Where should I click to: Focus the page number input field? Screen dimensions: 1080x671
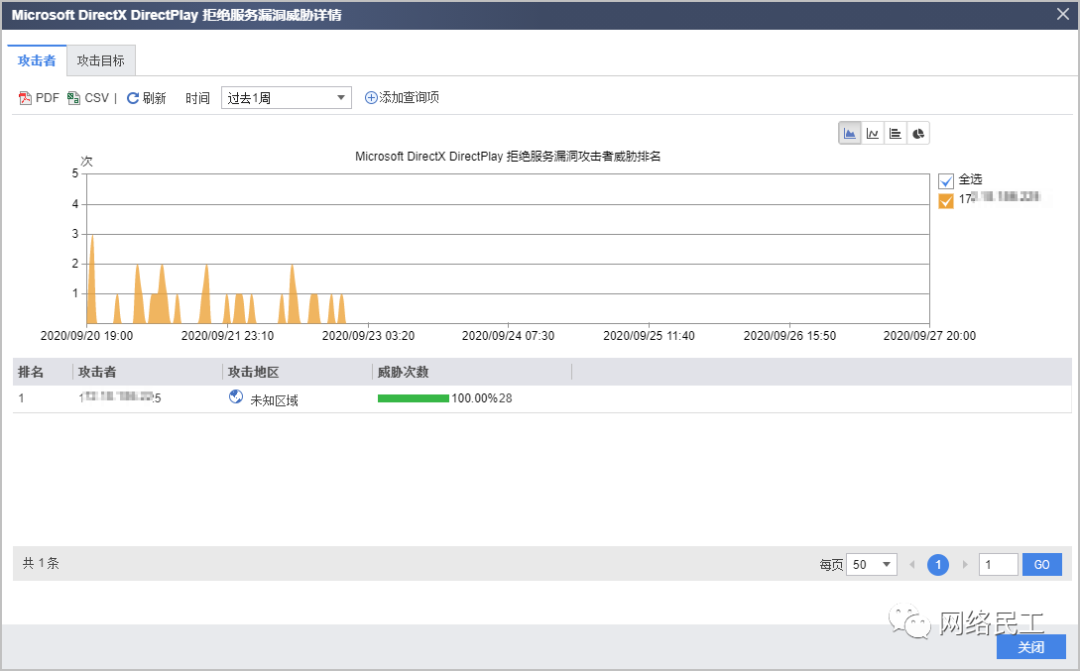coord(998,565)
